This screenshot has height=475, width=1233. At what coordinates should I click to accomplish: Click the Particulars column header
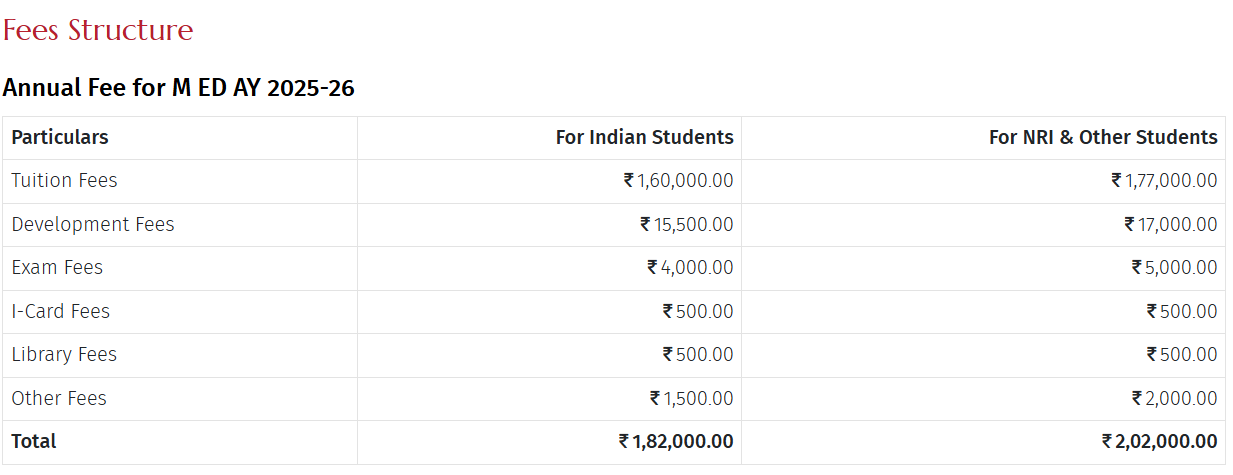tap(60, 137)
